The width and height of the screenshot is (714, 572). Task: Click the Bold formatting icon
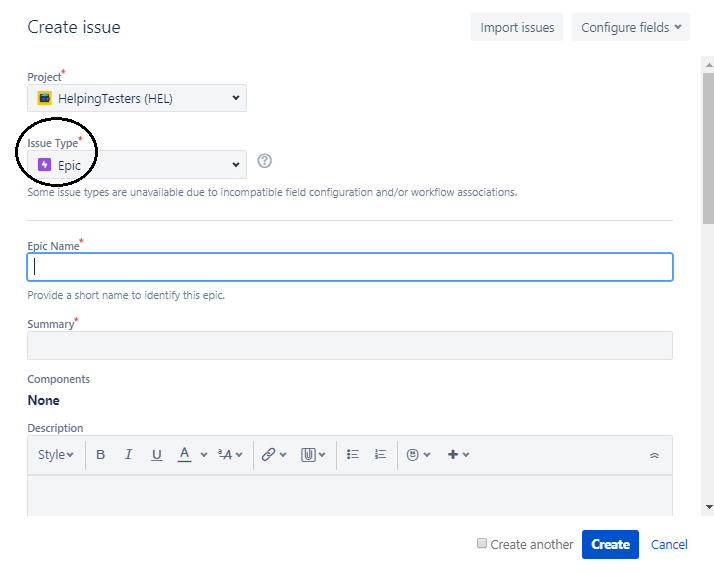point(101,455)
